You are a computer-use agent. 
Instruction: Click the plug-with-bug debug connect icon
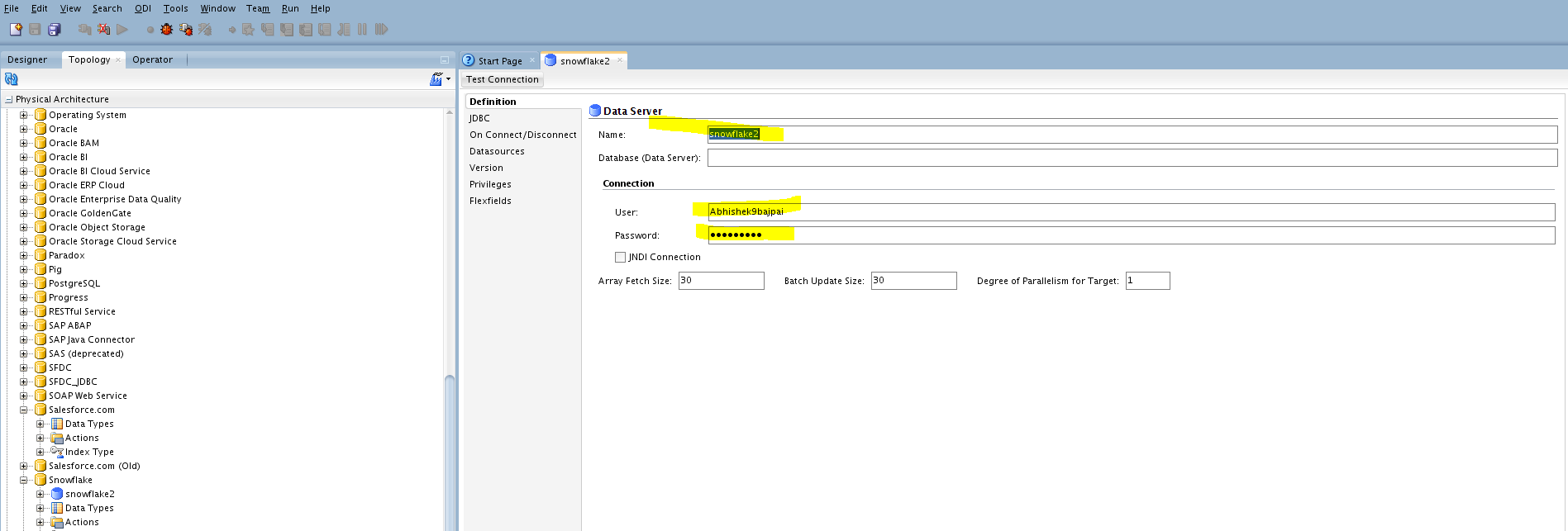186,30
